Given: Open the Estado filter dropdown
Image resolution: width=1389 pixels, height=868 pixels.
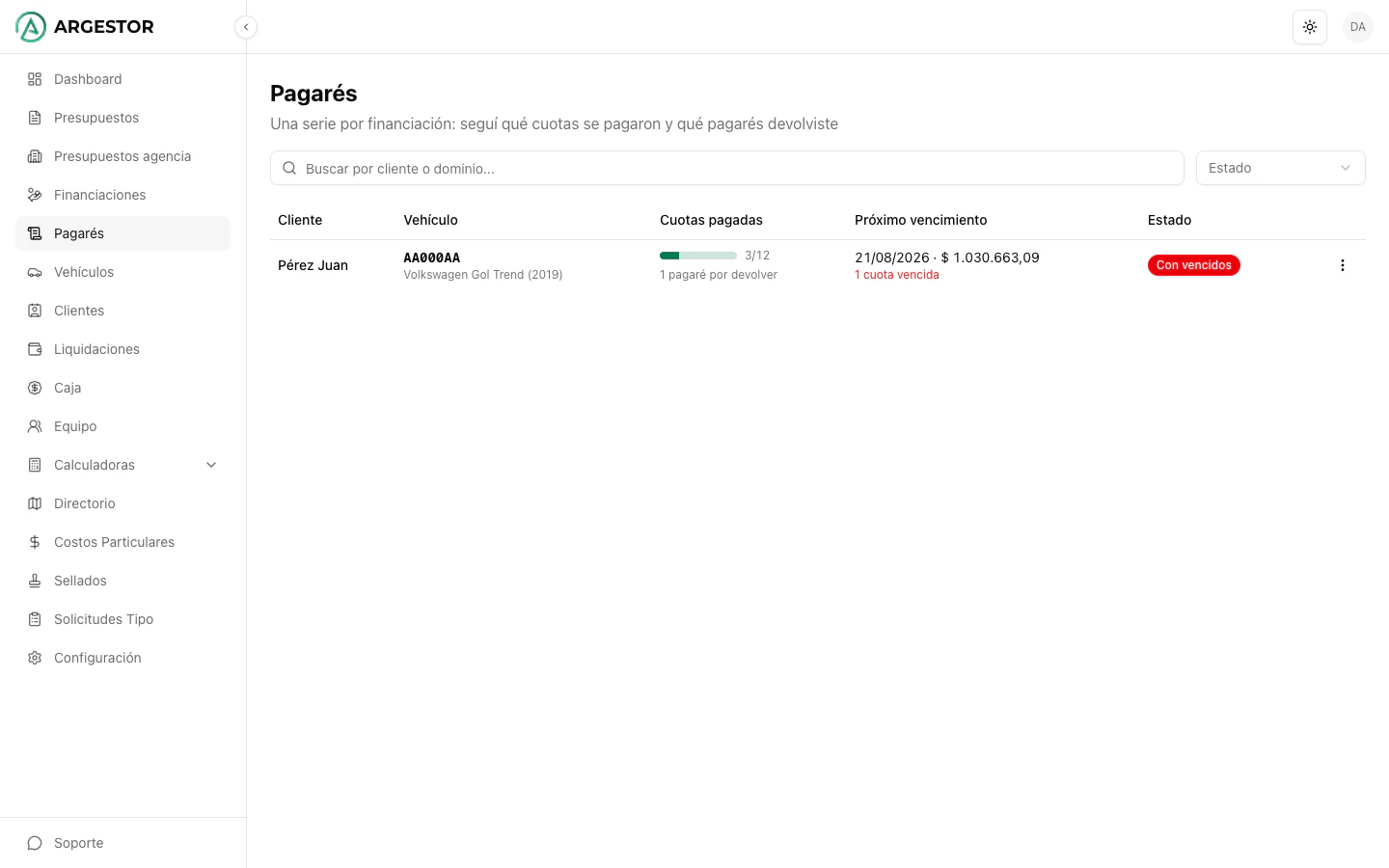Looking at the screenshot, I should pos(1280,168).
